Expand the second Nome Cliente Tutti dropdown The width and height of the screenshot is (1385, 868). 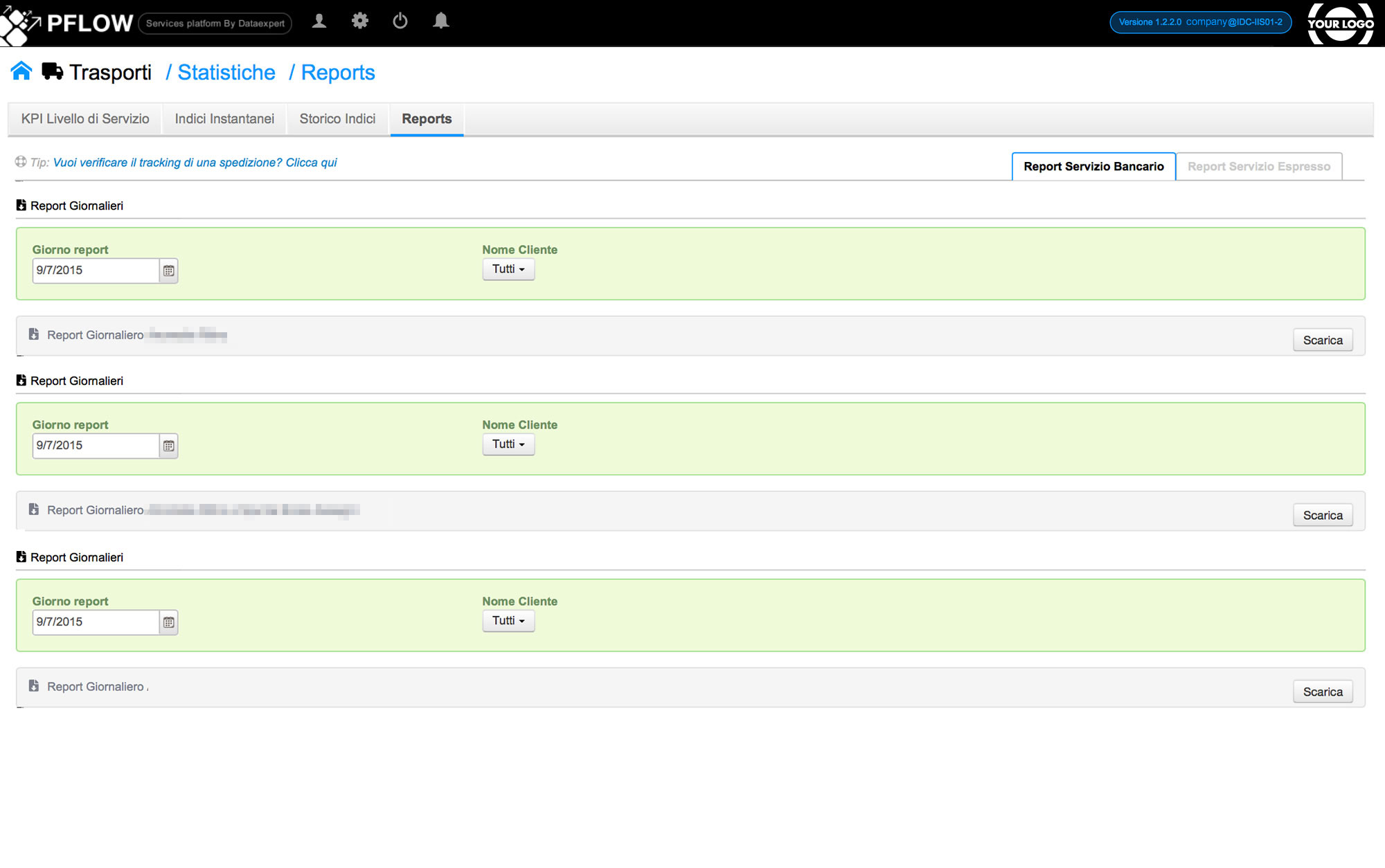(508, 444)
